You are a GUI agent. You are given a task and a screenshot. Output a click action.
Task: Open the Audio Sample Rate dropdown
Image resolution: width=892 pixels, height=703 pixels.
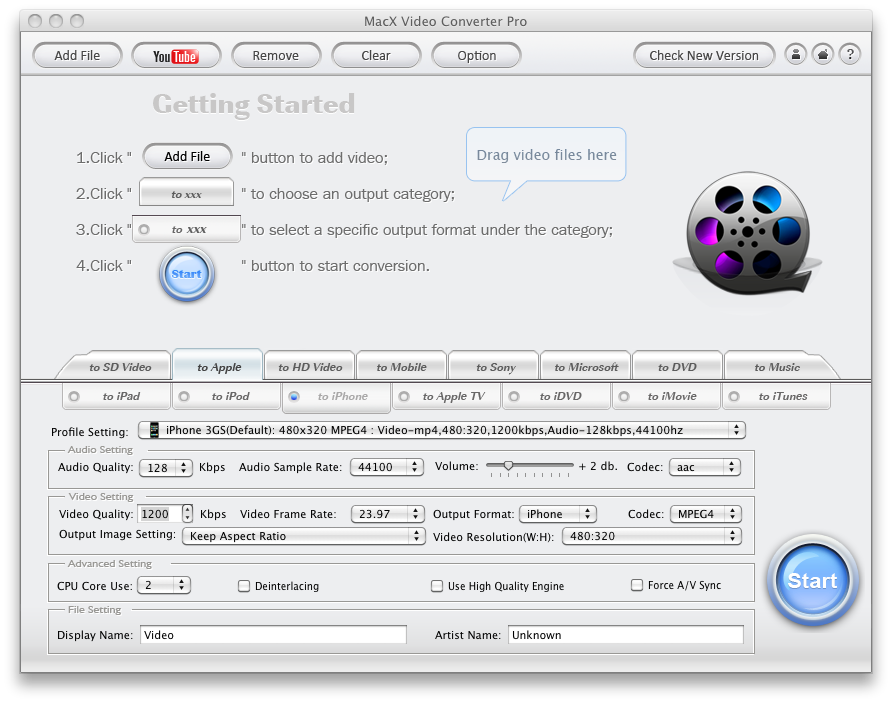point(387,467)
